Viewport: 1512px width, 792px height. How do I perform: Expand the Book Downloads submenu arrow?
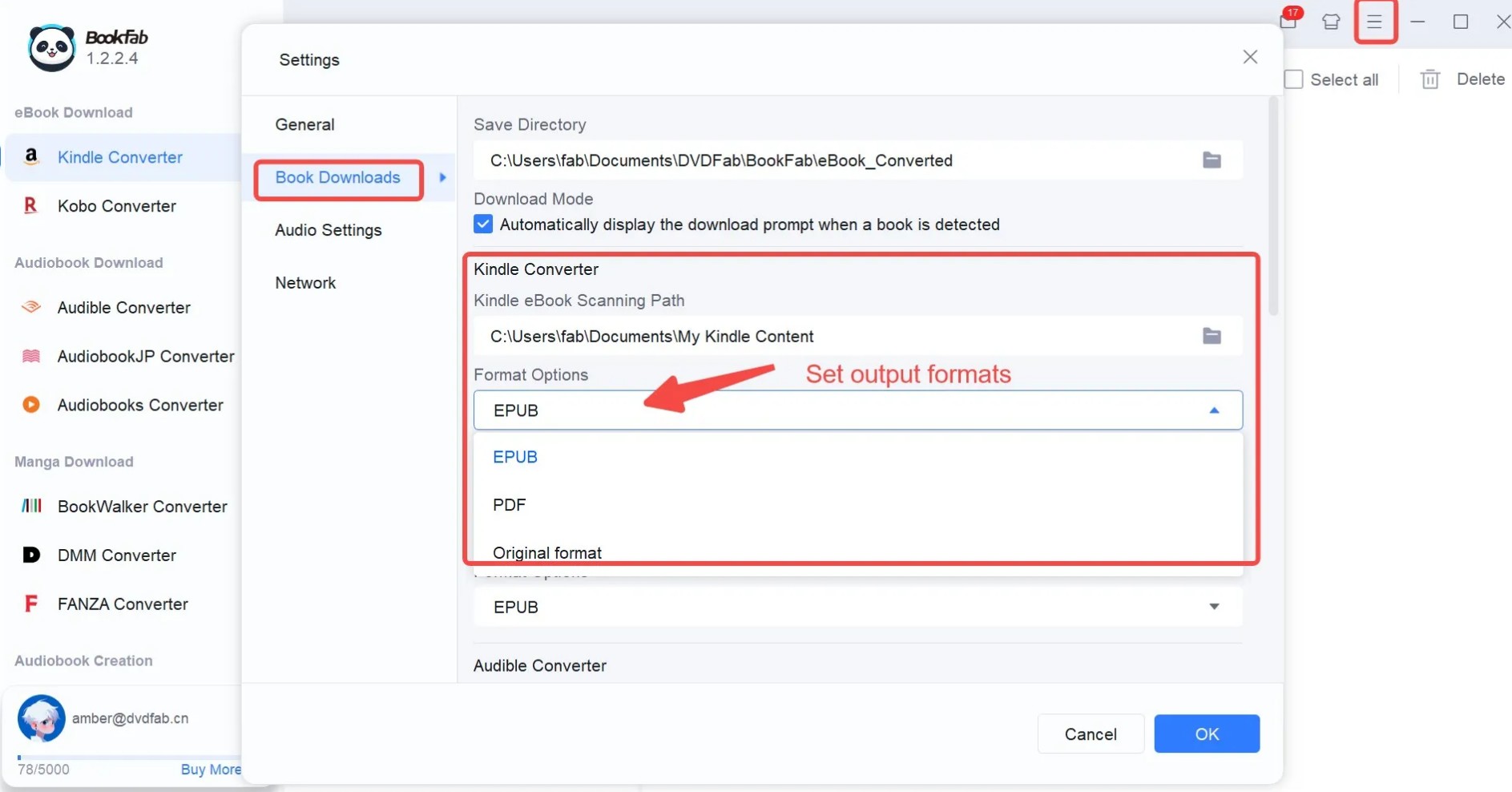(442, 178)
